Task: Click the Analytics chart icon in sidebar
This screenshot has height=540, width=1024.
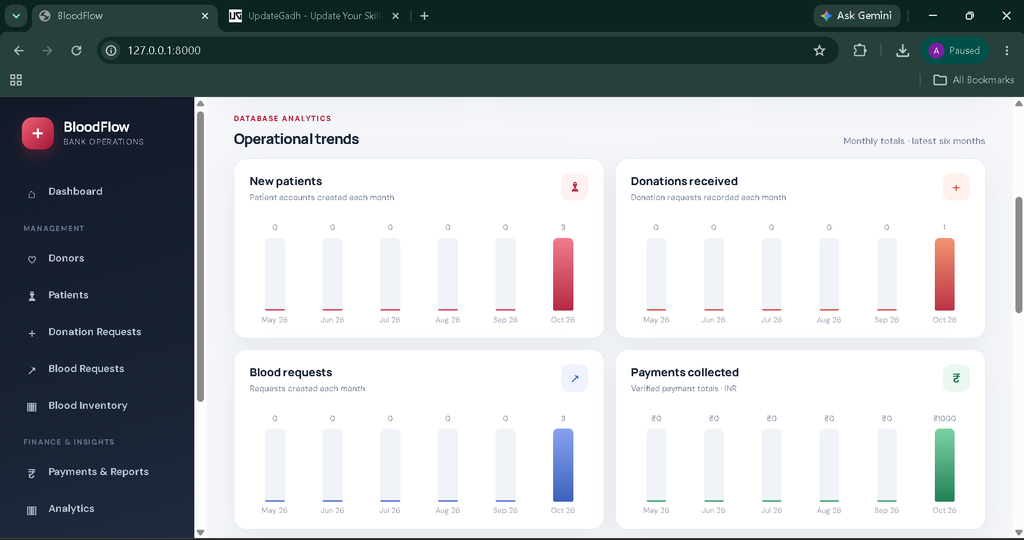Action: [31, 510]
